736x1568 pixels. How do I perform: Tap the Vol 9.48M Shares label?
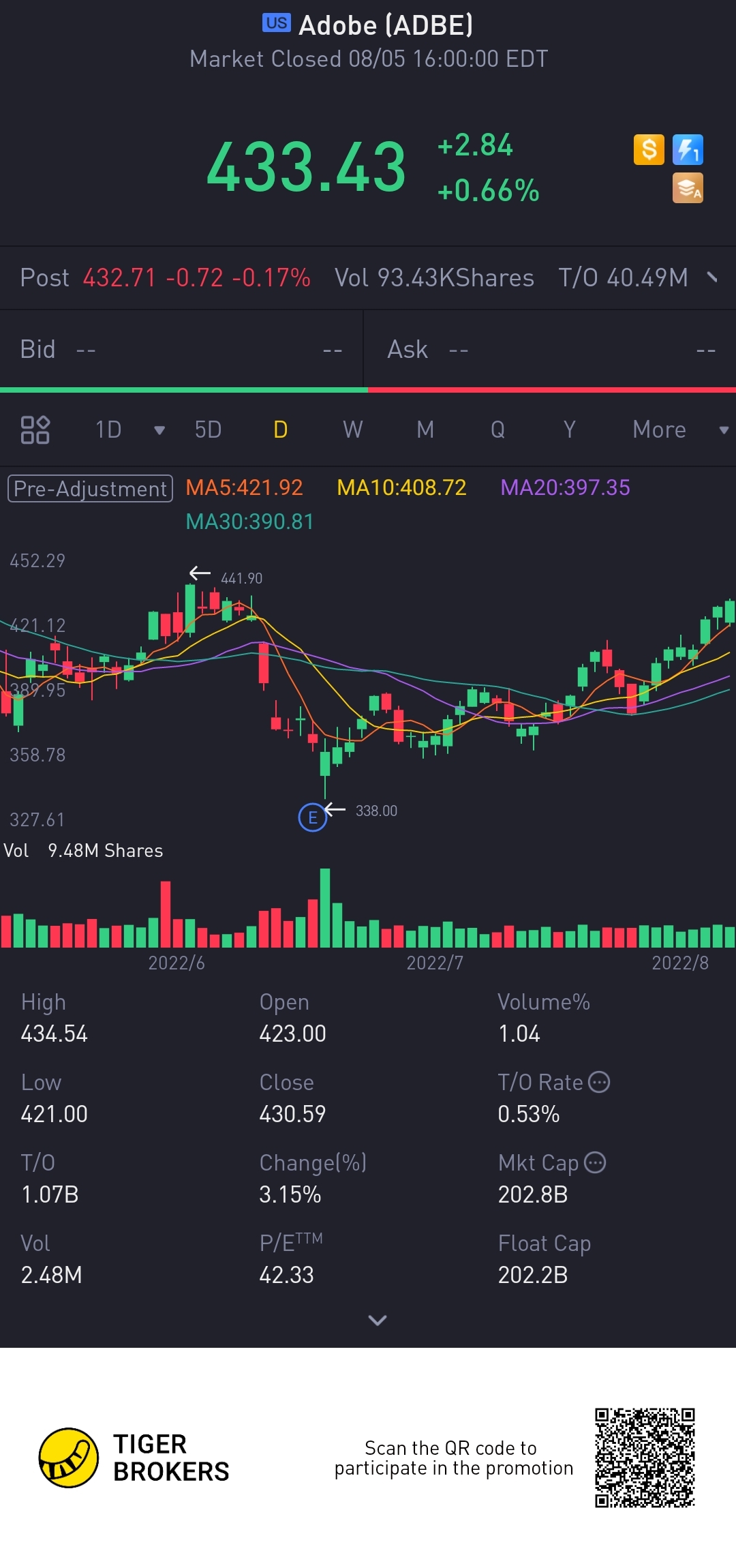click(x=83, y=850)
